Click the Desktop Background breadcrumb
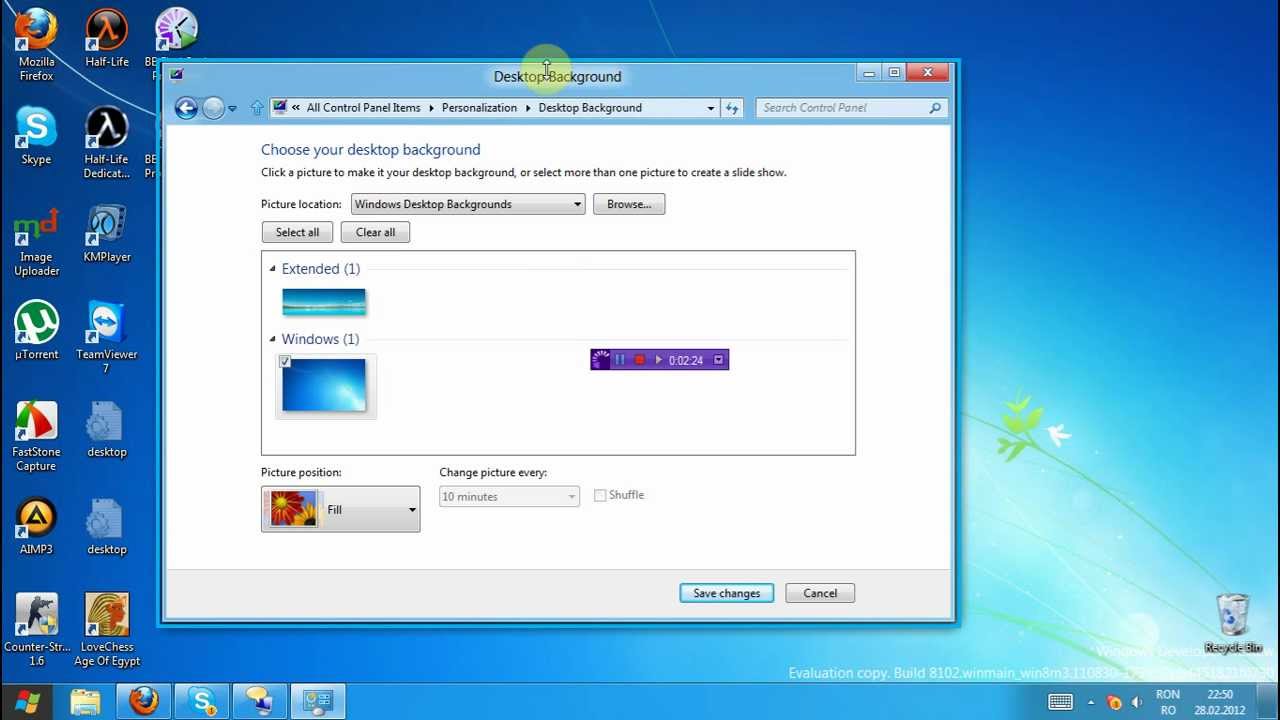Viewport: 1280px width, 720px height. pos(590,108)
